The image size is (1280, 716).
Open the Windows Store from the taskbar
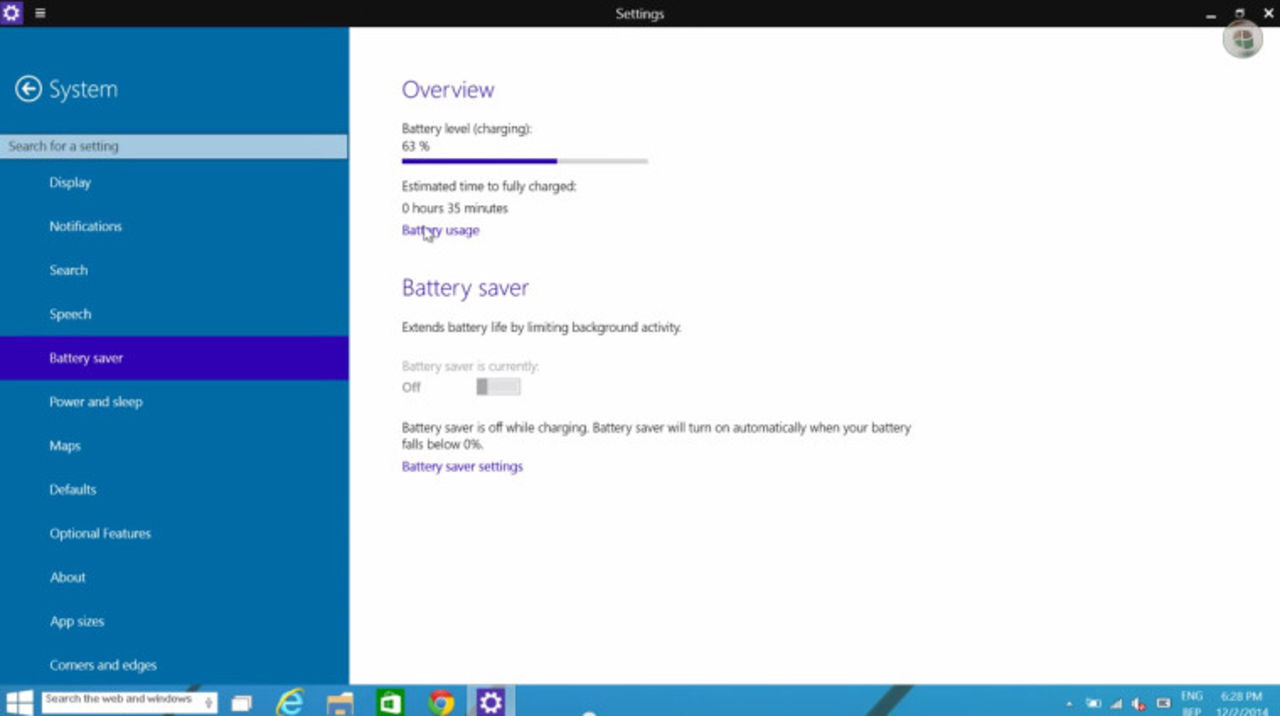coord(390,702)
